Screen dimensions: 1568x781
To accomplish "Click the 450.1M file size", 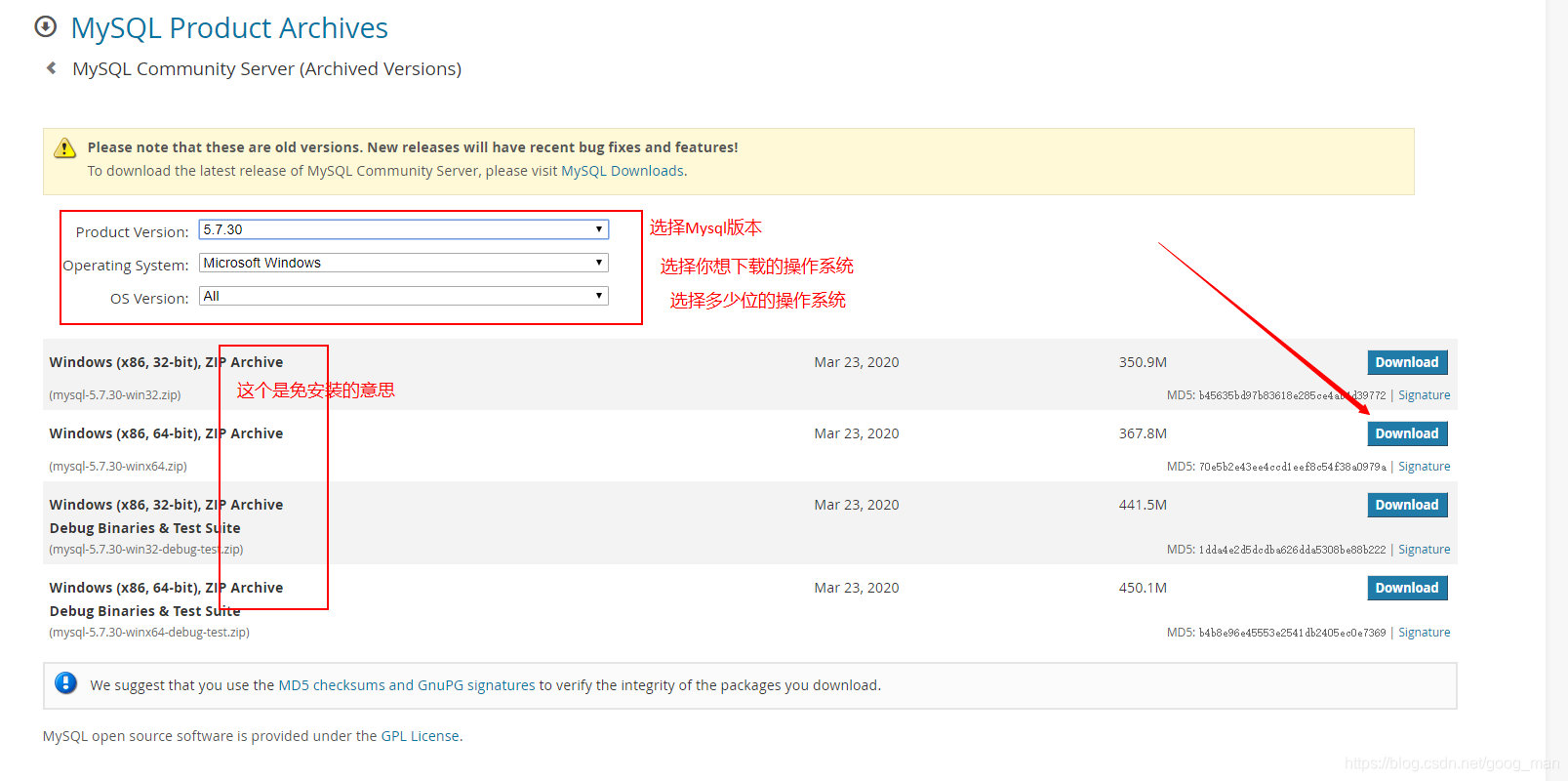I will [x=1143, y=588].
